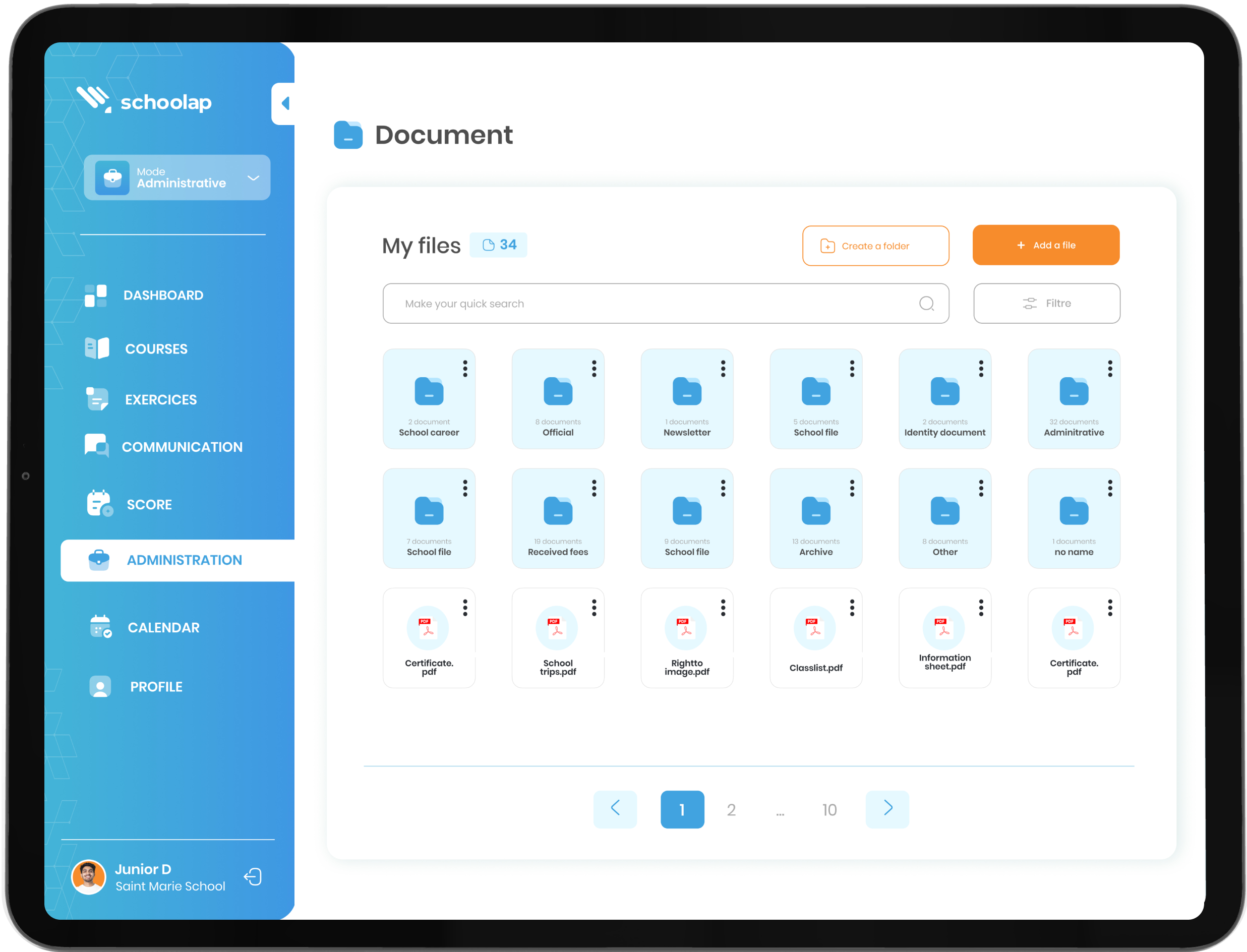Click the Calendar sidebar icon
This screenshot has width=1247, height=952.
(101, 626)
